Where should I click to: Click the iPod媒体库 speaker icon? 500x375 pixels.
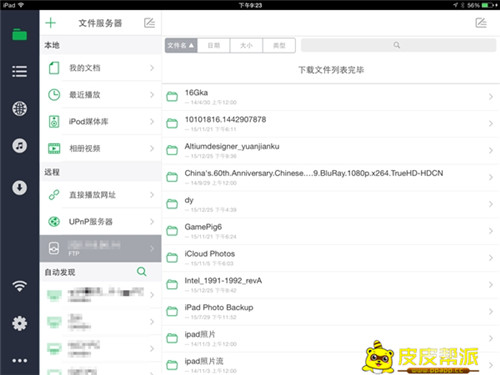click(x=54, y=122)
